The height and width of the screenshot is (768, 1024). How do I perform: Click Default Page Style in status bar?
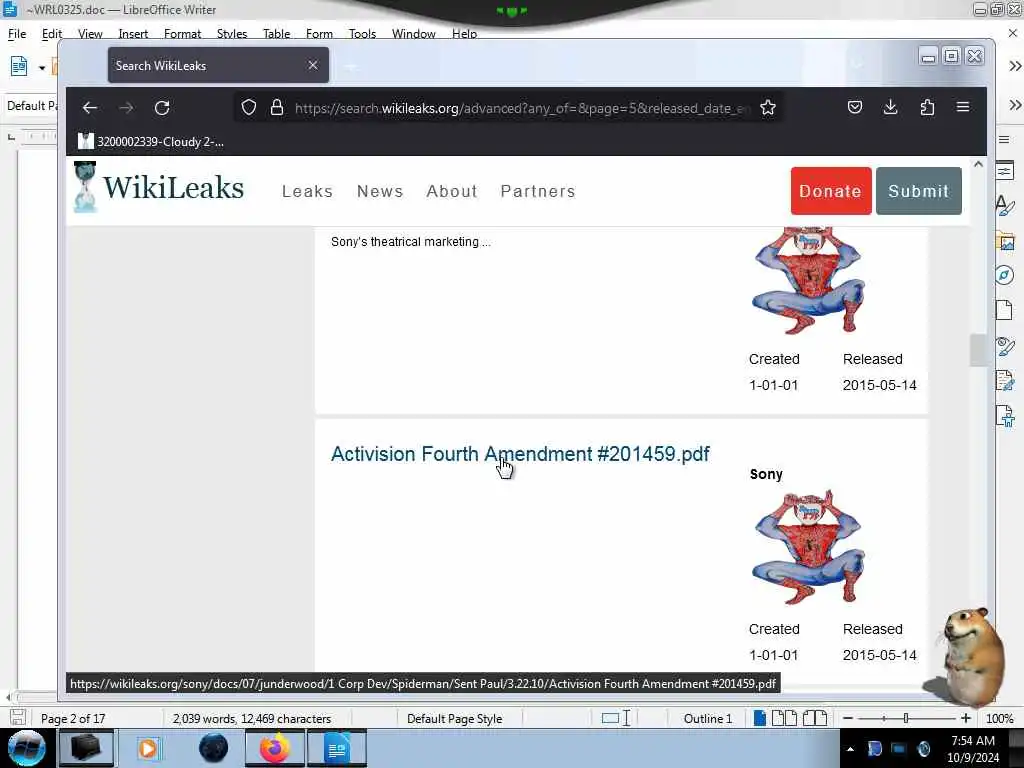click(x=455, y=718)
